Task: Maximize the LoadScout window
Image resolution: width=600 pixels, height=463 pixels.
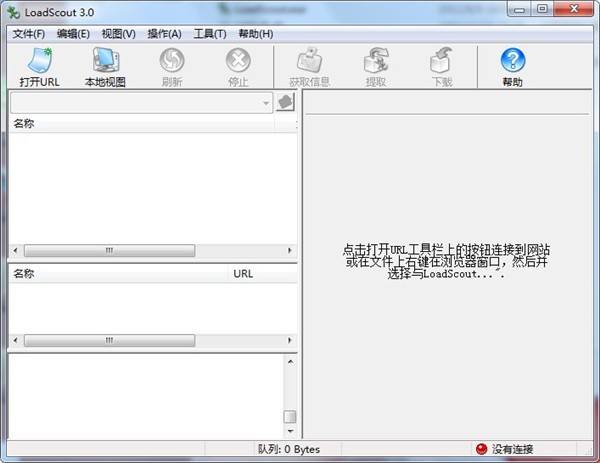Action: (x=542, y=9)
